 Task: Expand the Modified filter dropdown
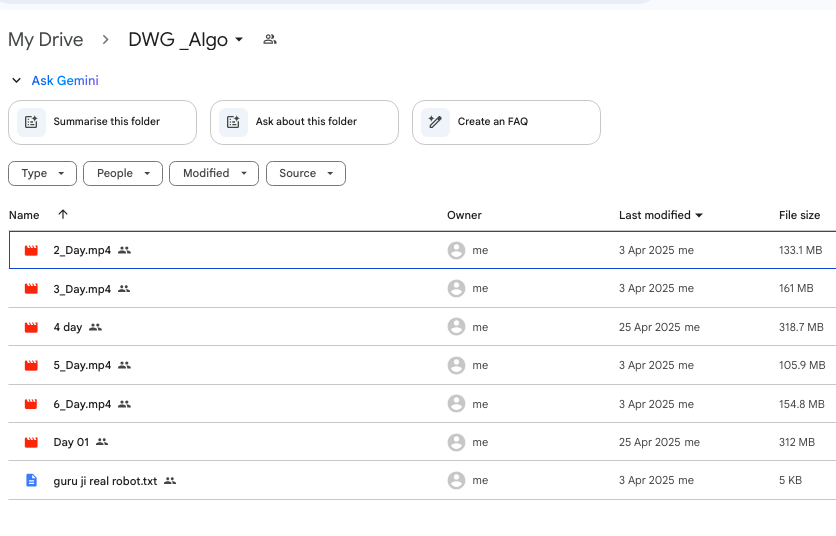click(214, 173)
